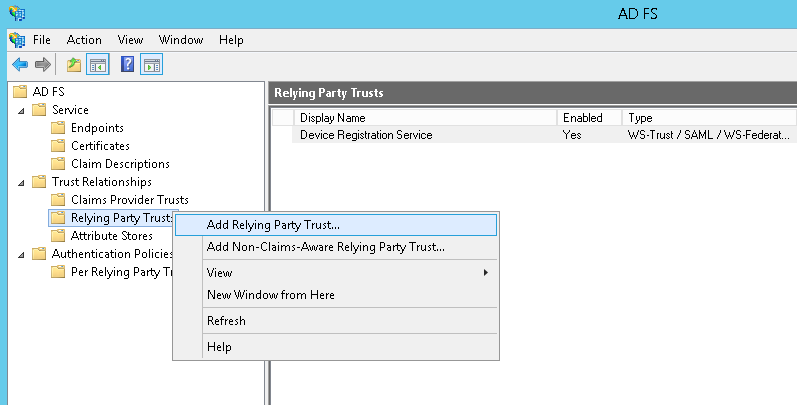
Task: Select the Attribute Stores tree item
Action: click(112, 236)
